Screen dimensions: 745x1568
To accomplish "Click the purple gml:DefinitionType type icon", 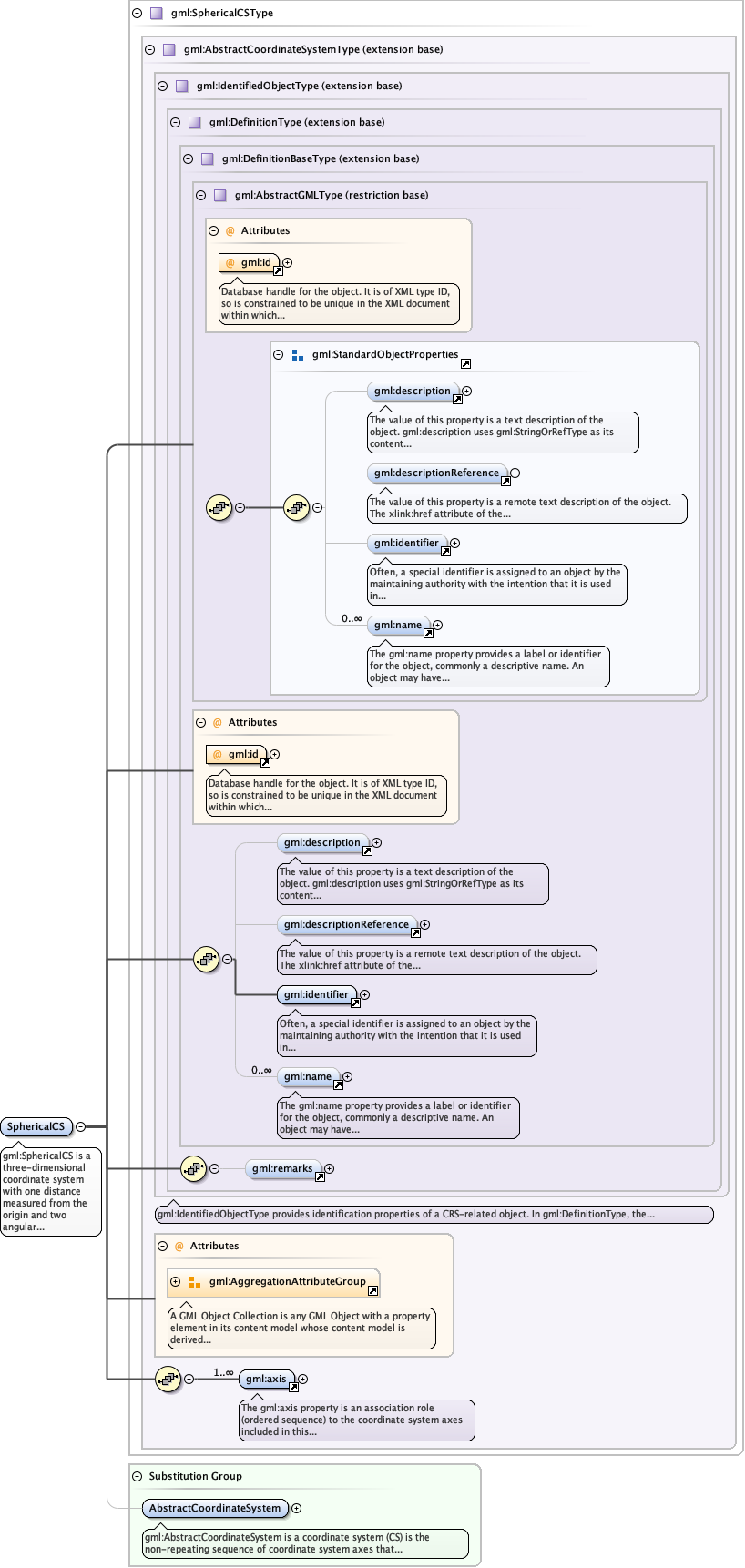I will pyautogui.click(x=194, y=123).
